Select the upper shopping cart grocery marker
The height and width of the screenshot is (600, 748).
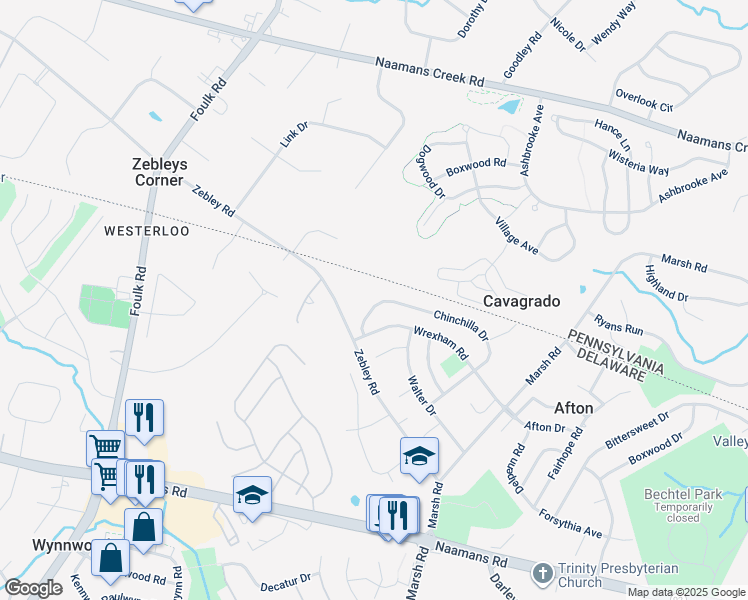tap(105, 447)
